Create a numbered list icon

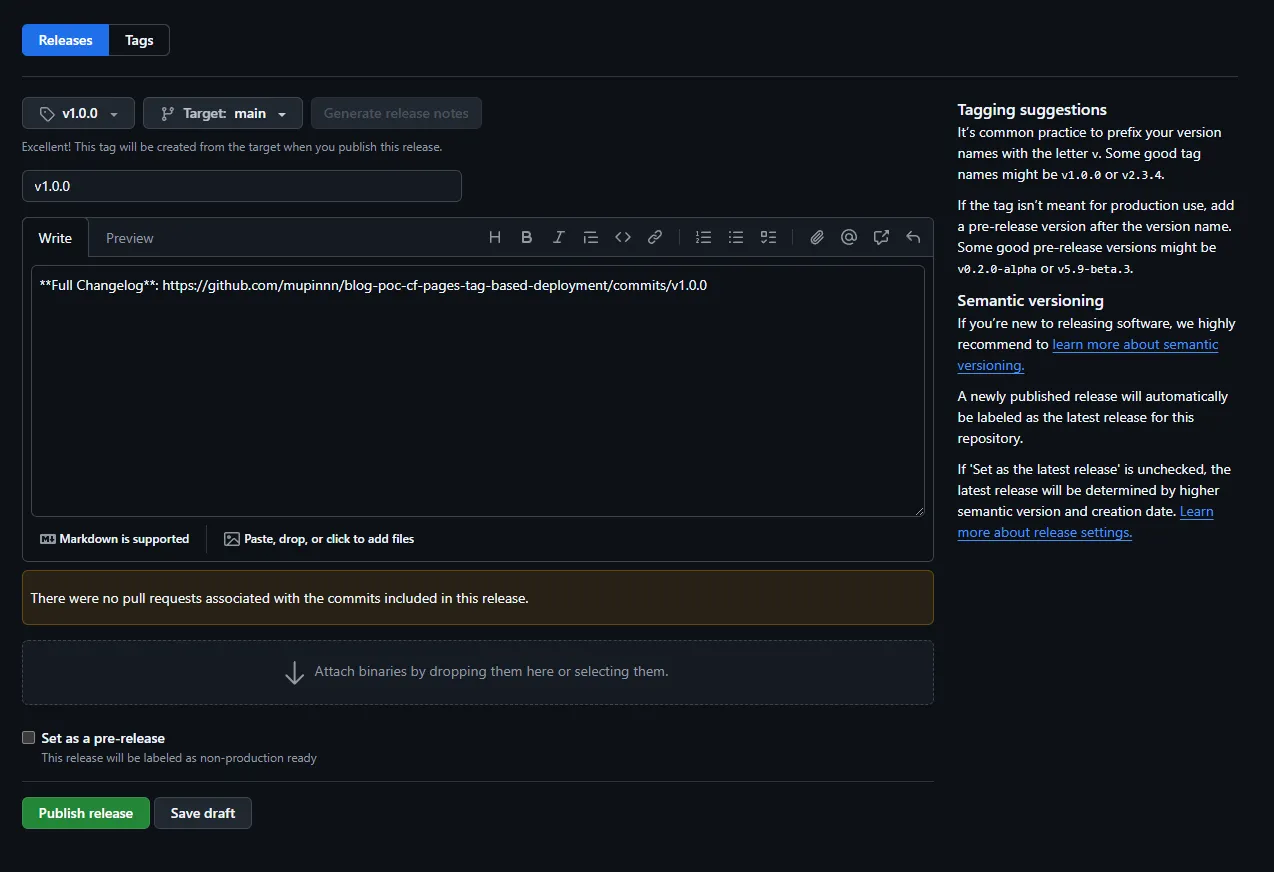click(x=703, y=237)
